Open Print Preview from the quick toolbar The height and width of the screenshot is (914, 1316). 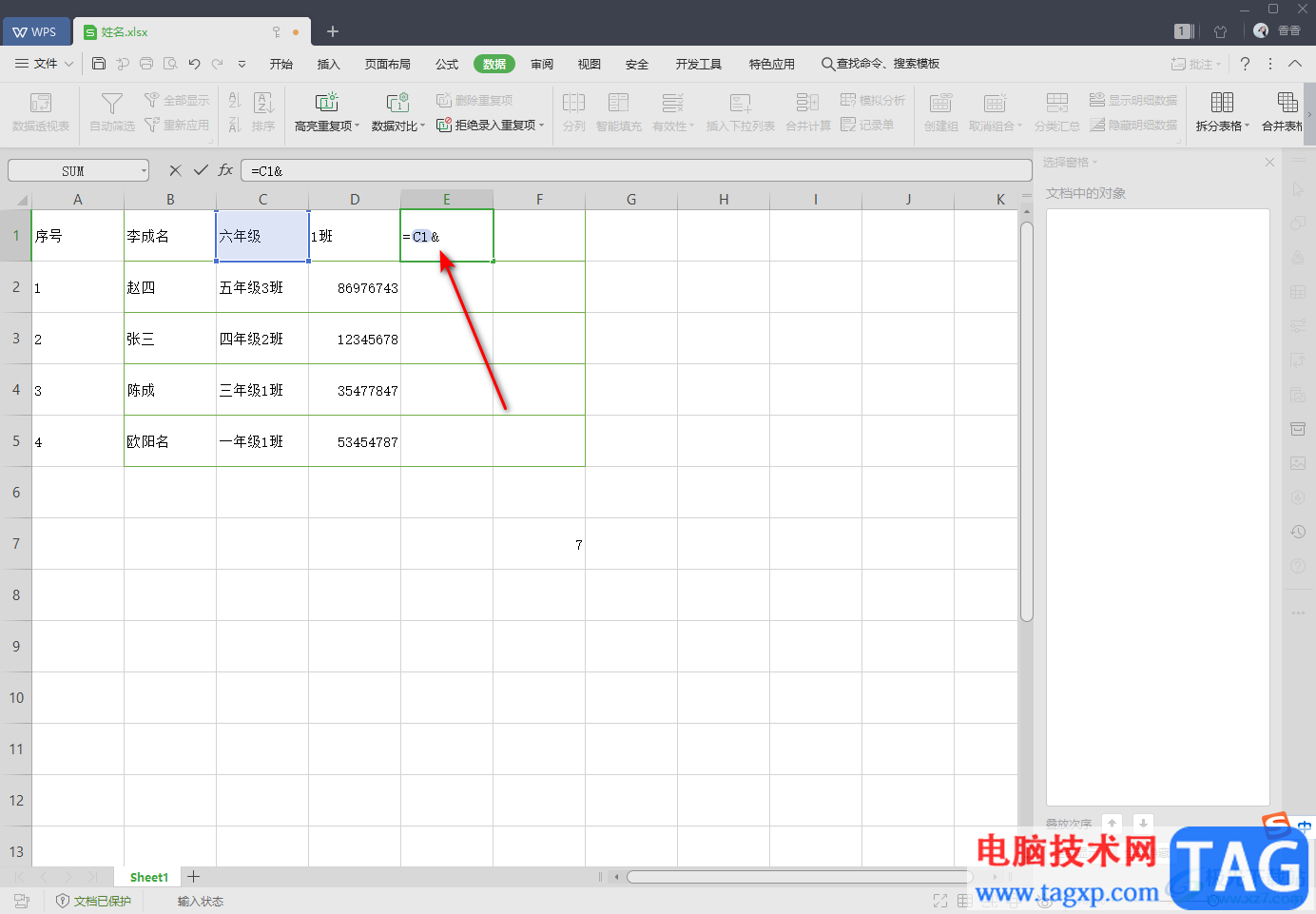click(170, 64)
